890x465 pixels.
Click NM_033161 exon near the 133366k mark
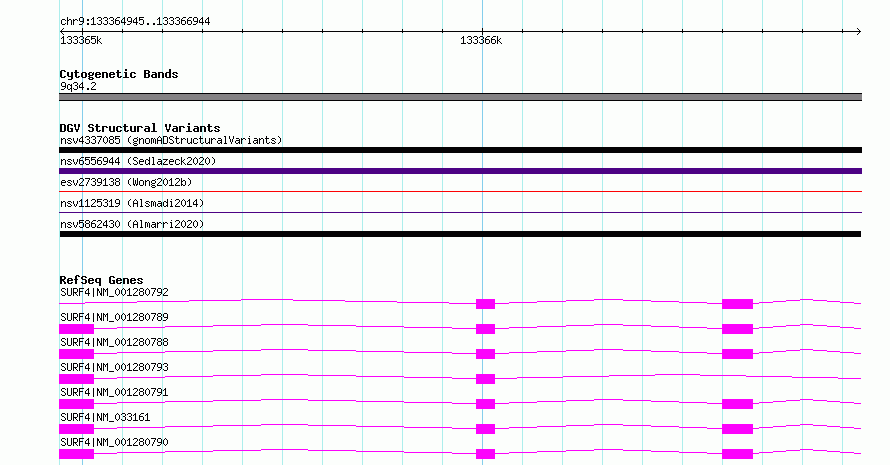pyautogui.click(x=485, y=429)
